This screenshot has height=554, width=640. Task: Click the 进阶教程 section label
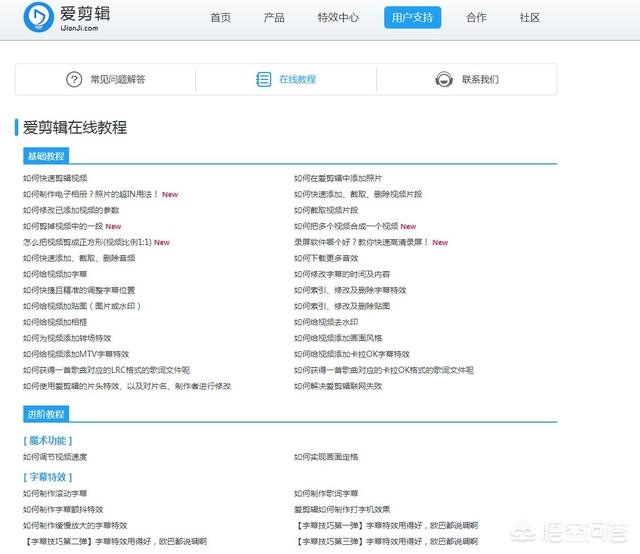46,414
